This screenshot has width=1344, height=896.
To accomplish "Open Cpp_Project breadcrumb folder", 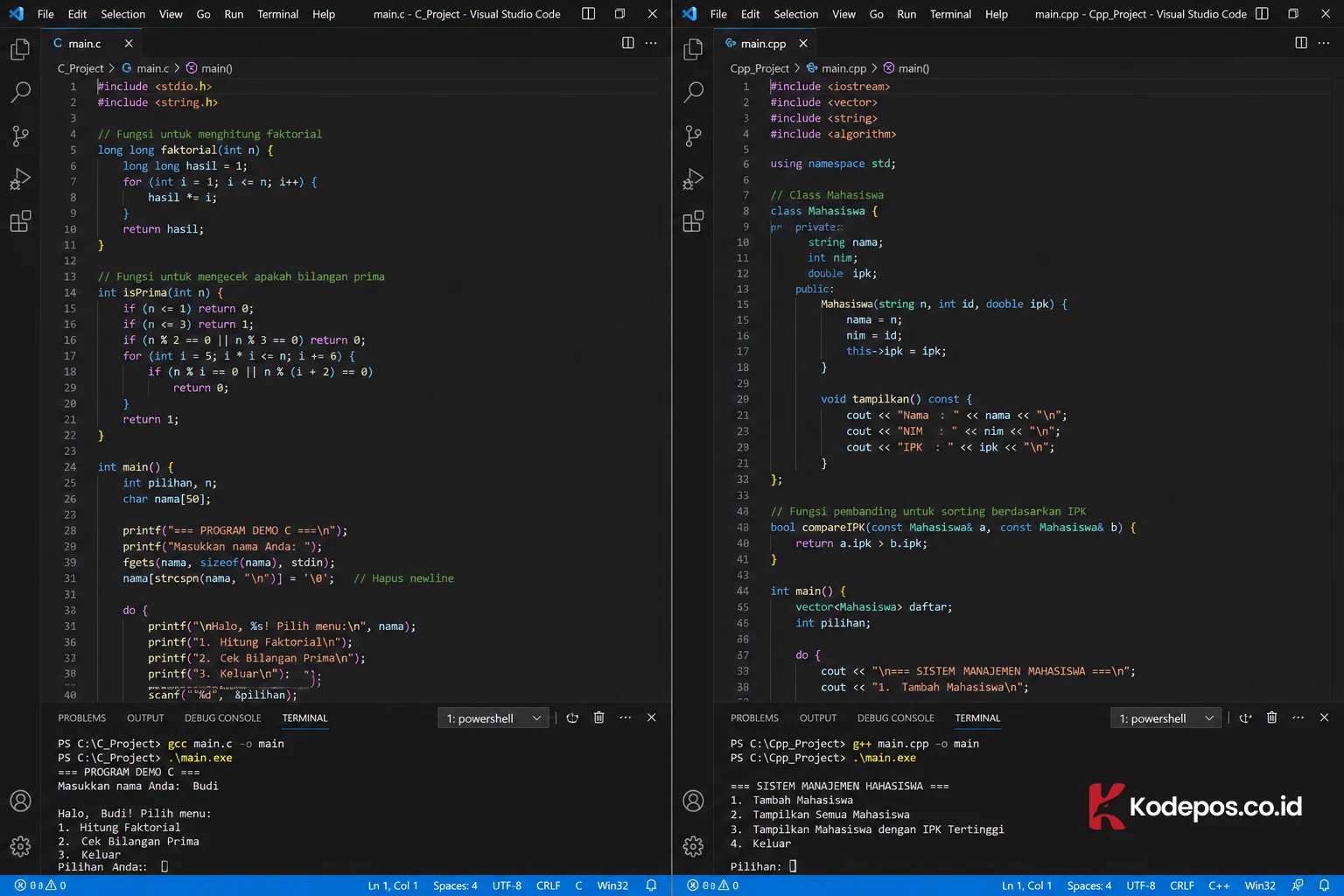I will coord(759,68).
